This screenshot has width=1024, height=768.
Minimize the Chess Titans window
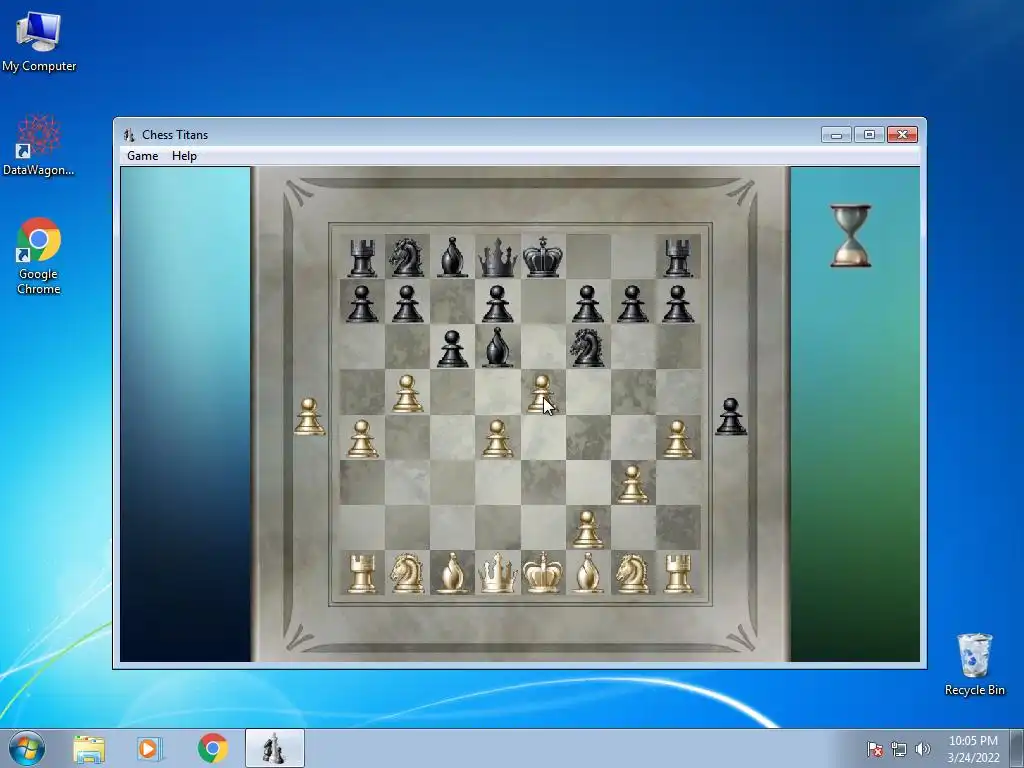(x=837, y=135)
